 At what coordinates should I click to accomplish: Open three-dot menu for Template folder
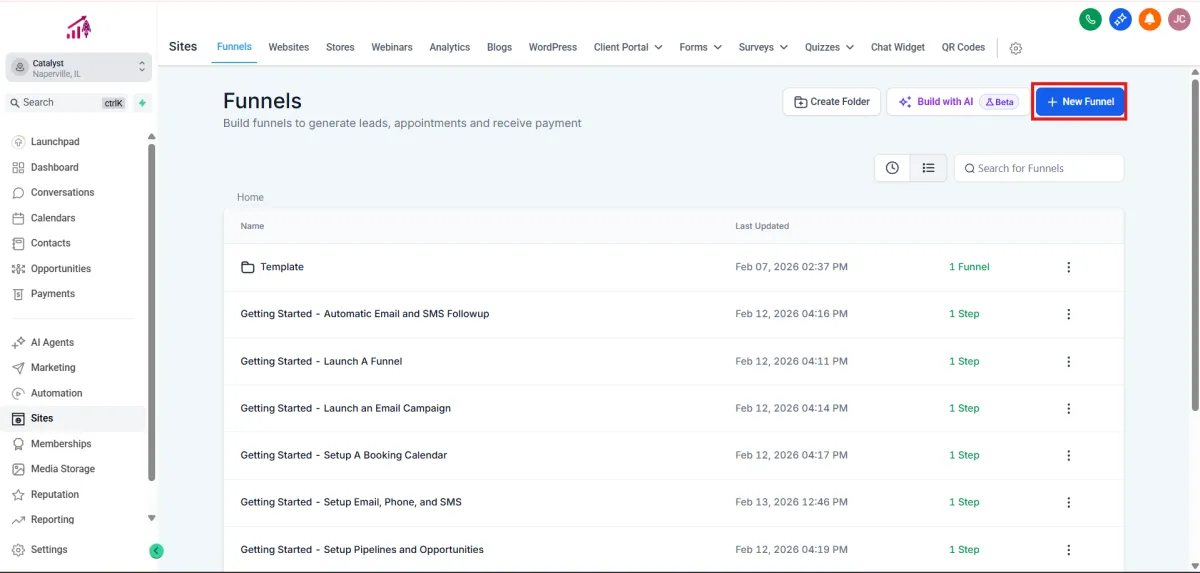pyautogui.click(x=1068, y=267)
